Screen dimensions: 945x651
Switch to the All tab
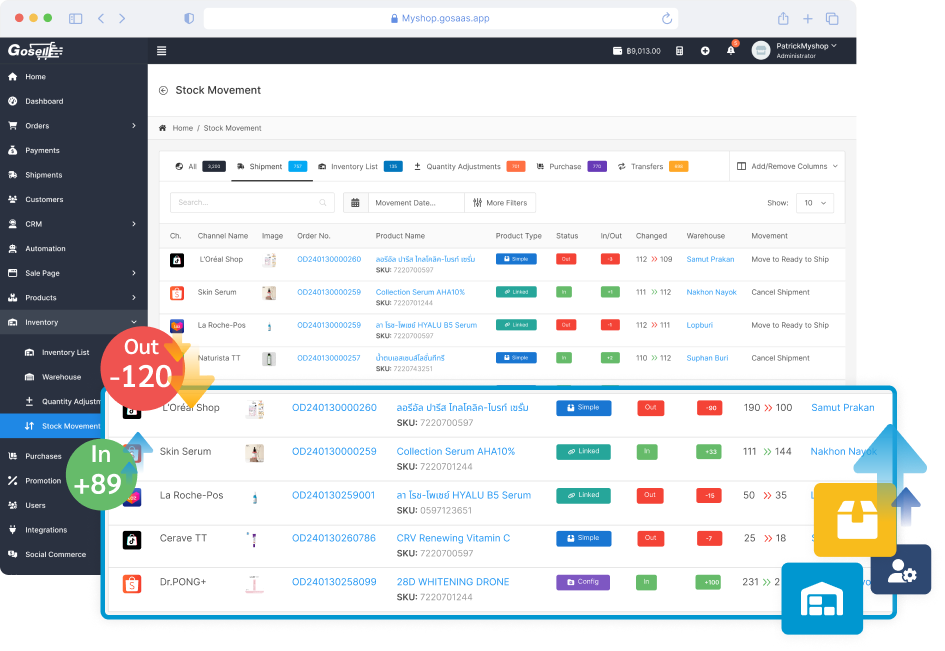click(200, 166)
